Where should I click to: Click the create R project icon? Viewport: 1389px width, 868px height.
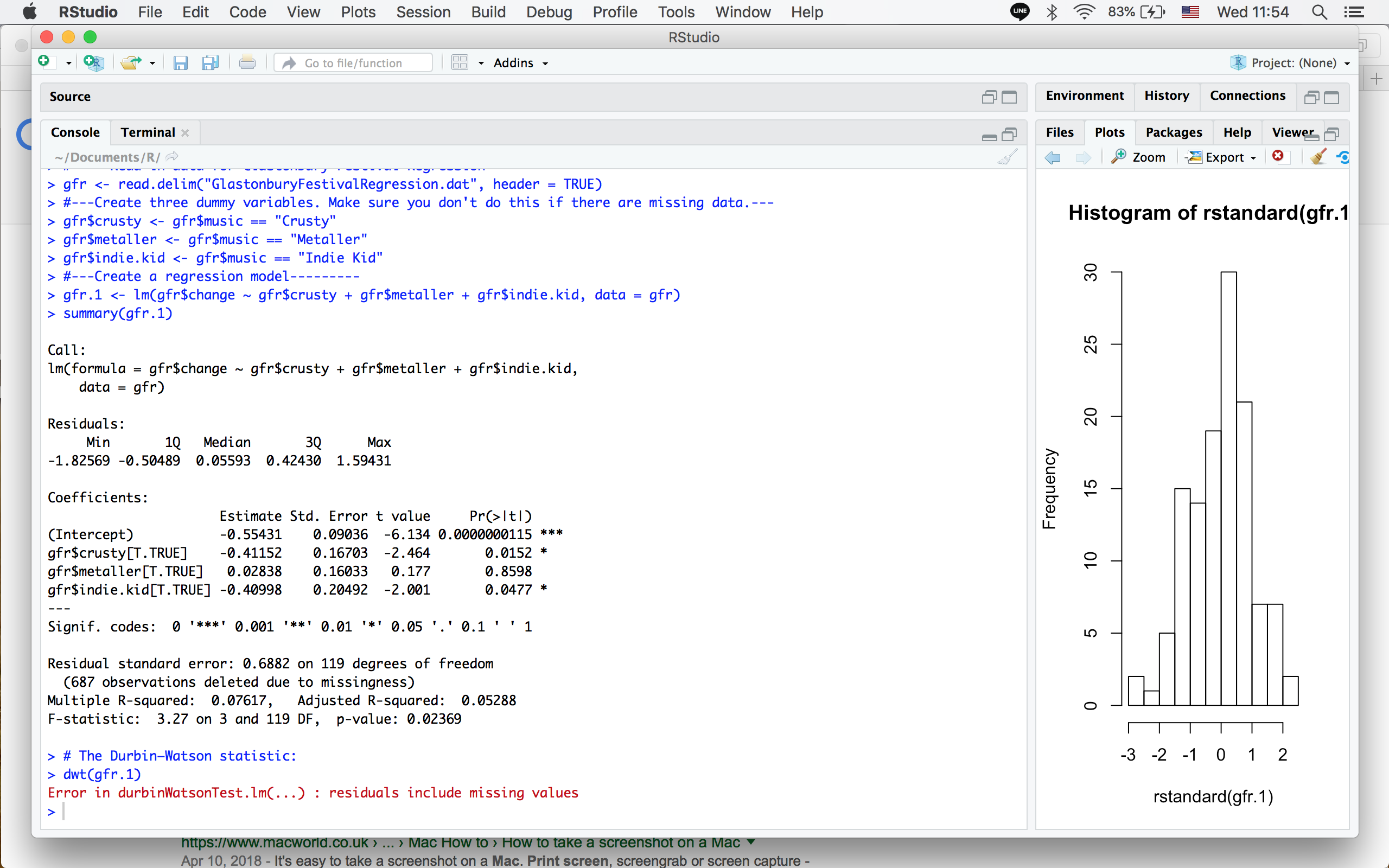(93, 62)
